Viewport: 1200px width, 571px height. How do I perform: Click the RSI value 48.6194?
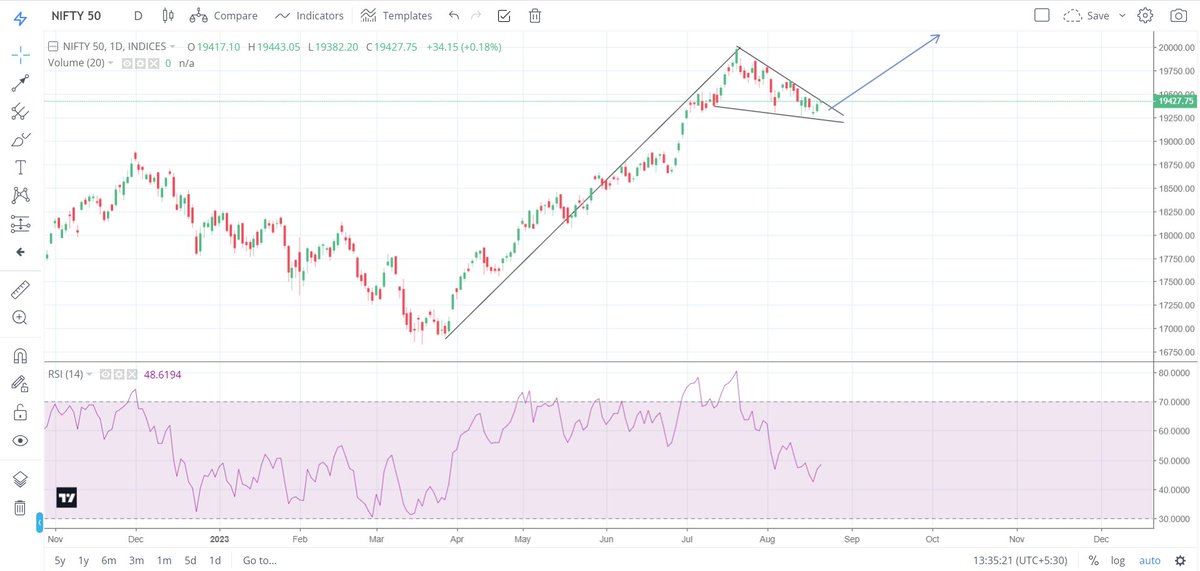pos(161,374)
